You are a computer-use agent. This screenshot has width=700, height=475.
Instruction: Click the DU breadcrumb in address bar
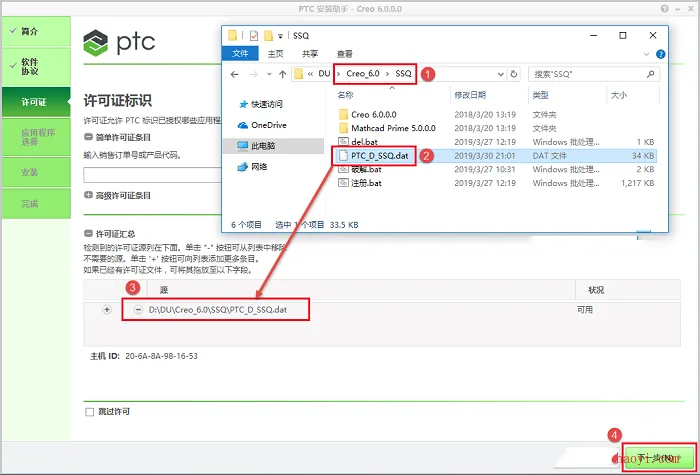pos(324,74)
